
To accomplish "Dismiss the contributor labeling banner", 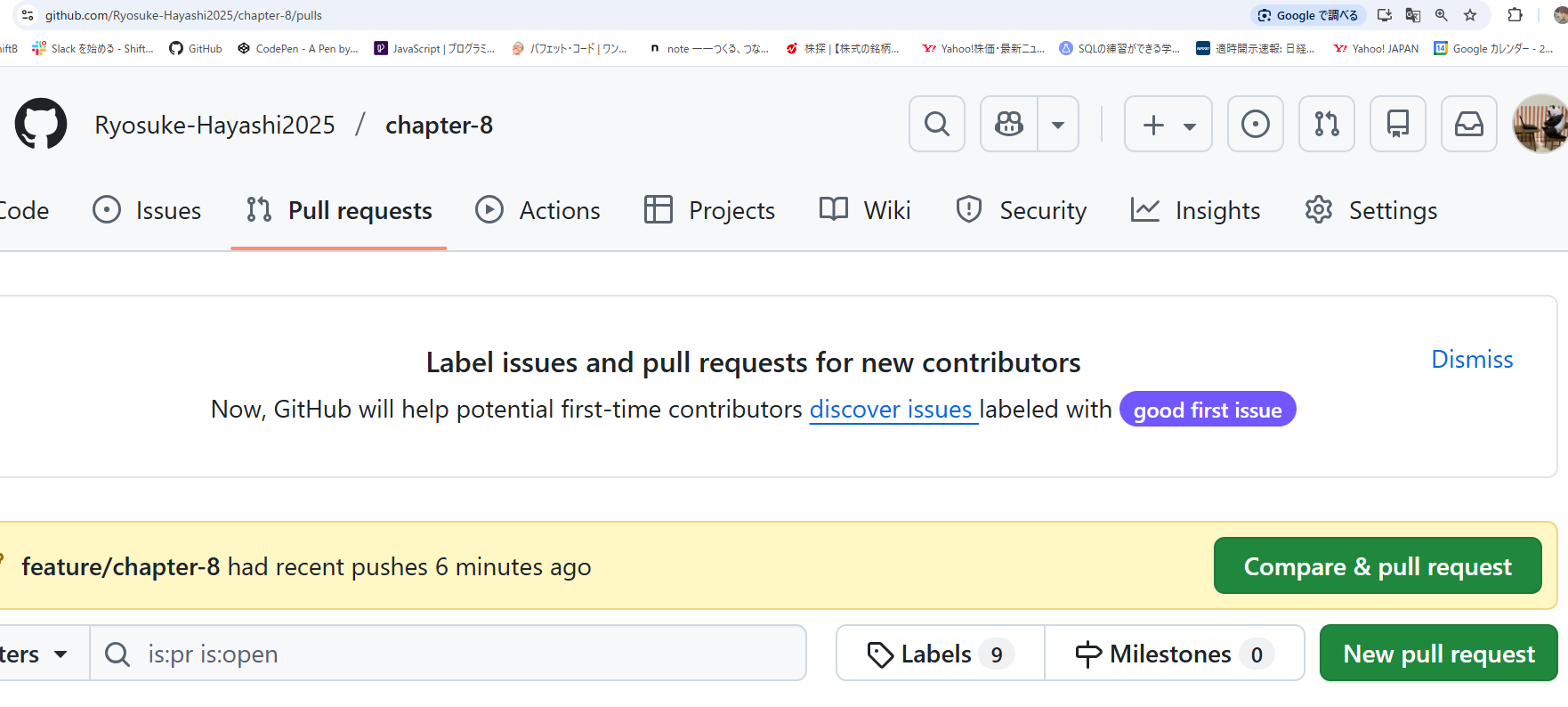I will tap(1472, 359).
